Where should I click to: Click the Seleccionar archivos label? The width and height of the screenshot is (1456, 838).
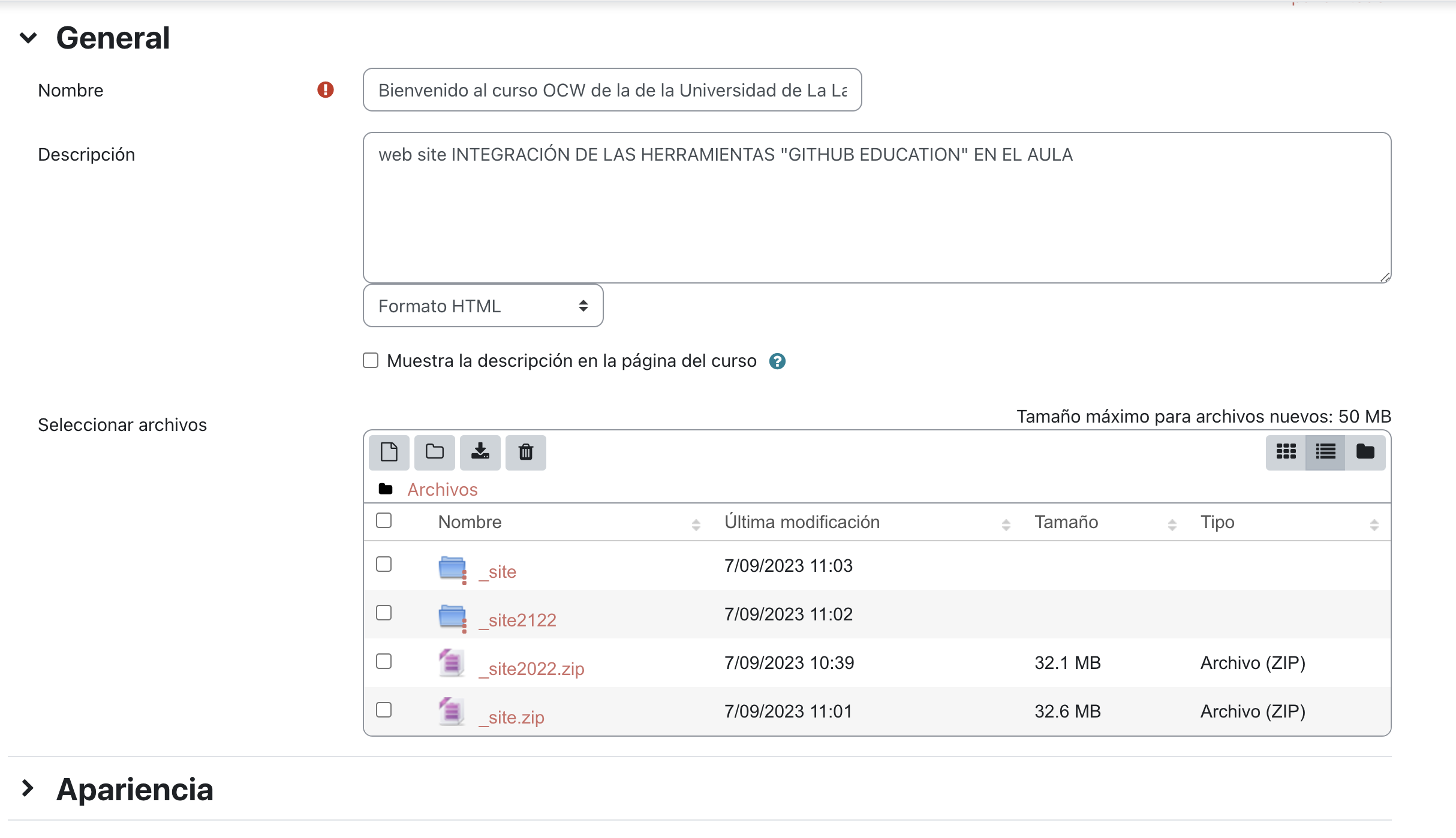(x=122, y=425)
